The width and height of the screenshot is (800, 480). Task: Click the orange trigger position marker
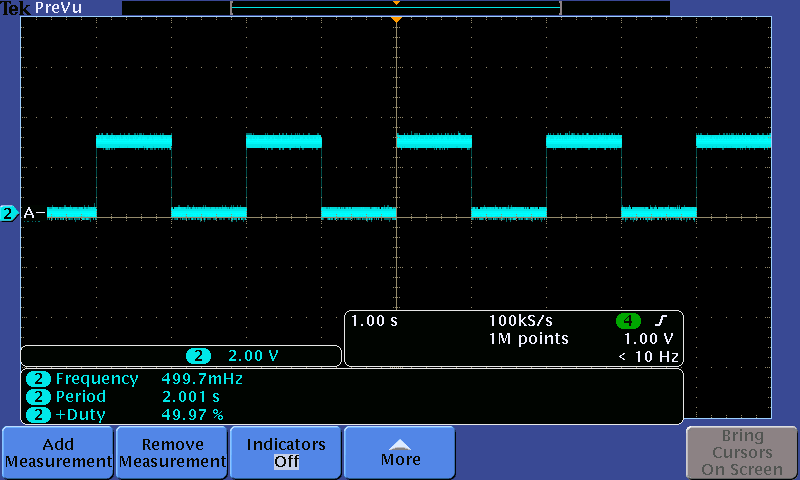point(397,19)
